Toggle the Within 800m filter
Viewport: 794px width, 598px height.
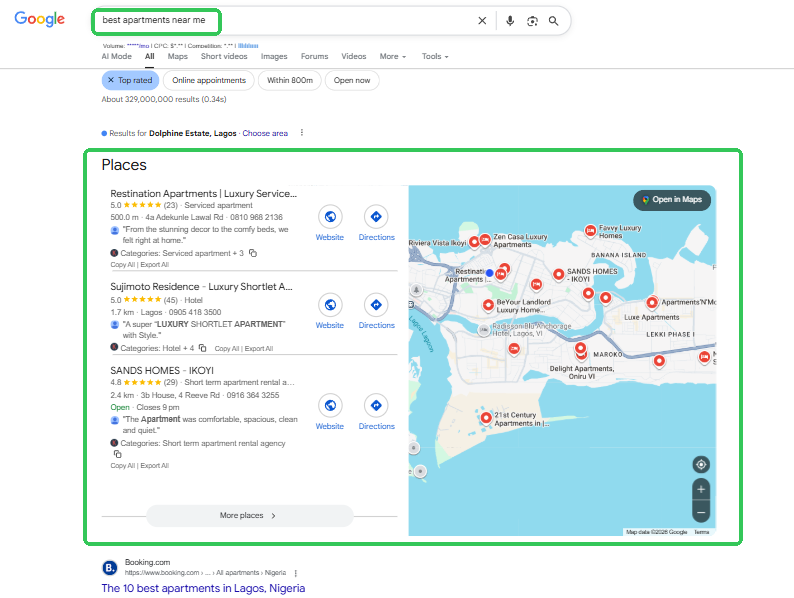coord(290,80)
